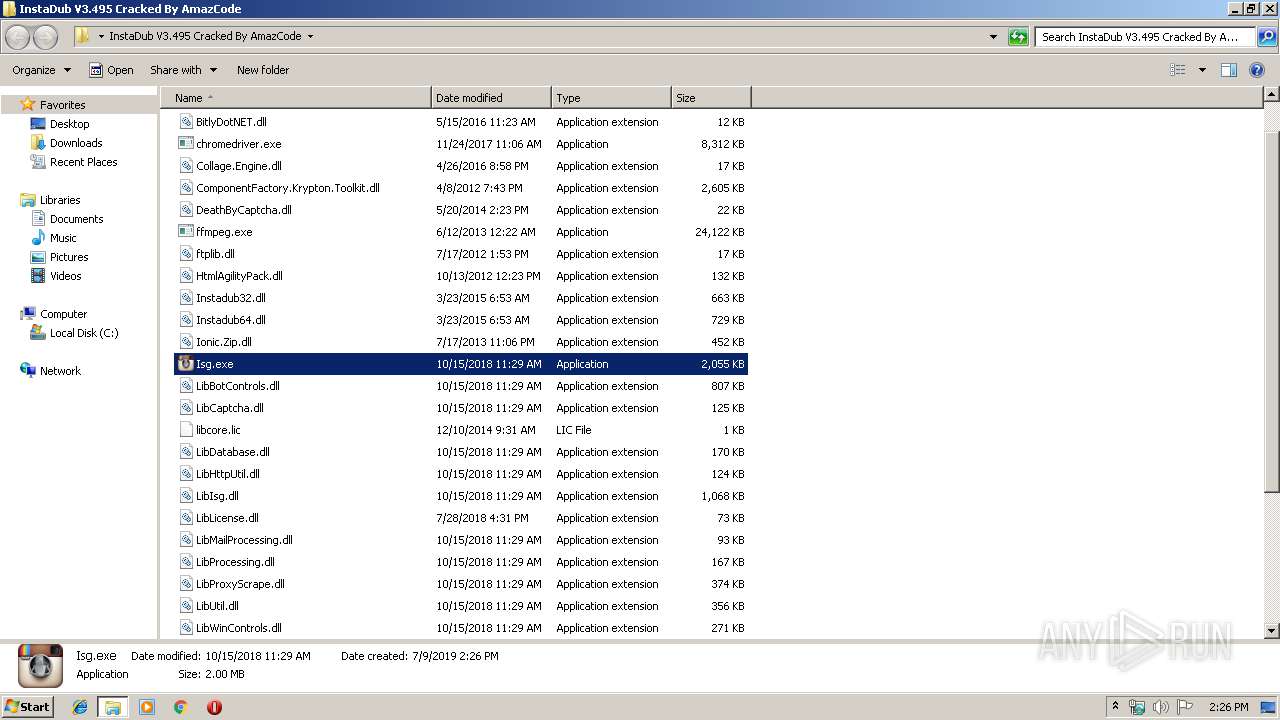
Task: Open the Videos library icon
Action: pos(38,276)
